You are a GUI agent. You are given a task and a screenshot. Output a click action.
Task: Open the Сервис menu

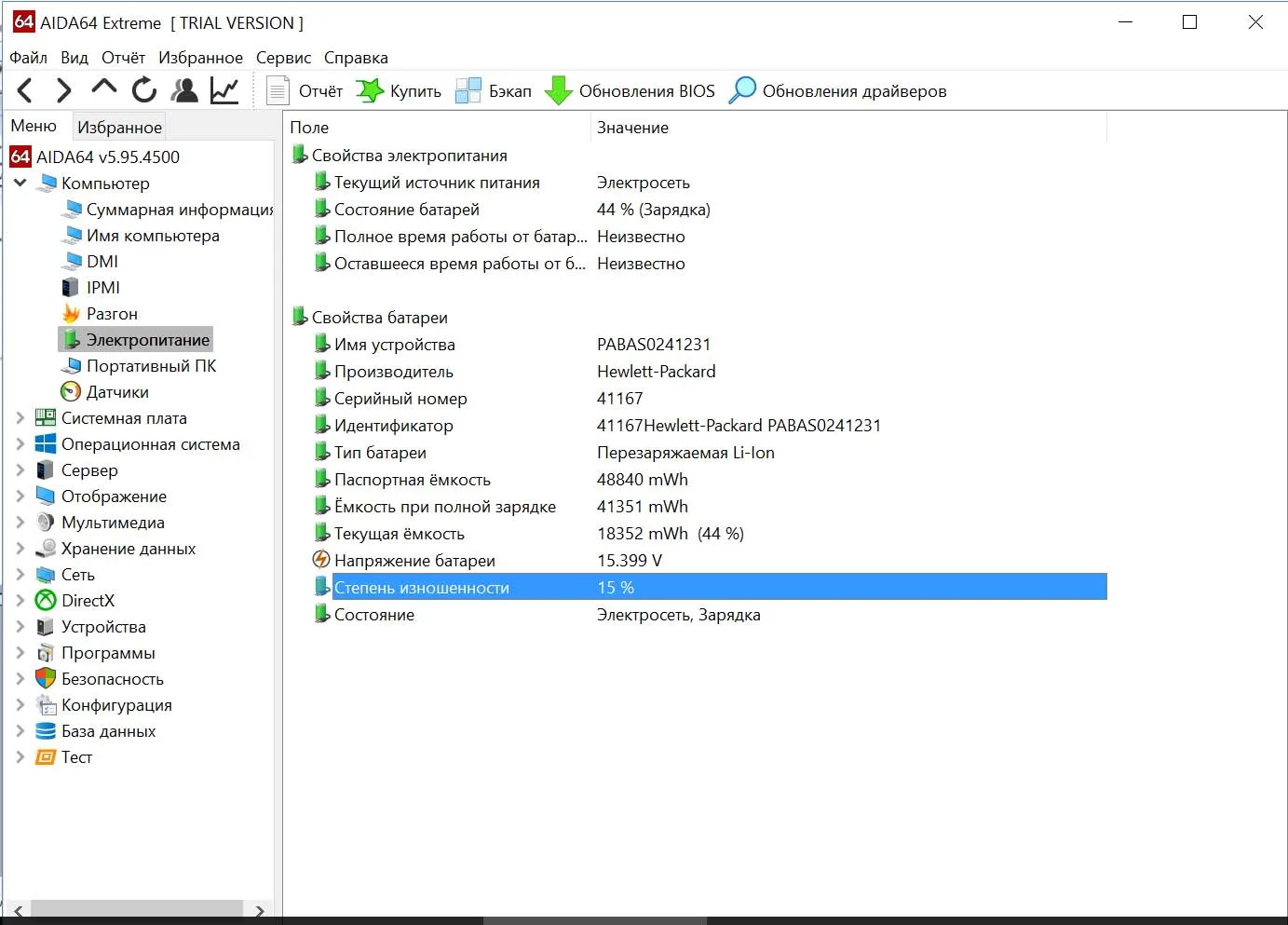(283, 58)
